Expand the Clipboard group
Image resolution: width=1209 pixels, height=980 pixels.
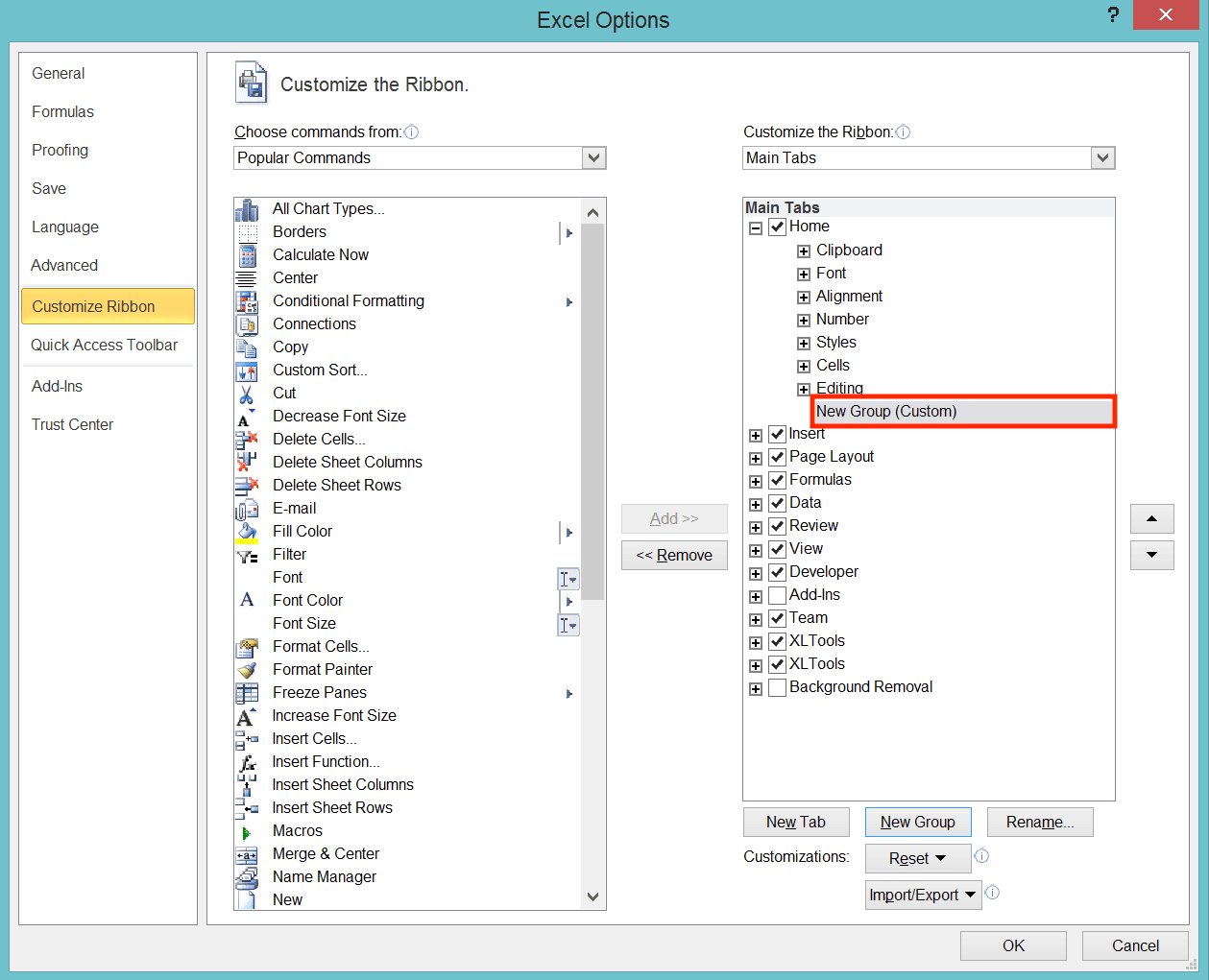(804, 251)
